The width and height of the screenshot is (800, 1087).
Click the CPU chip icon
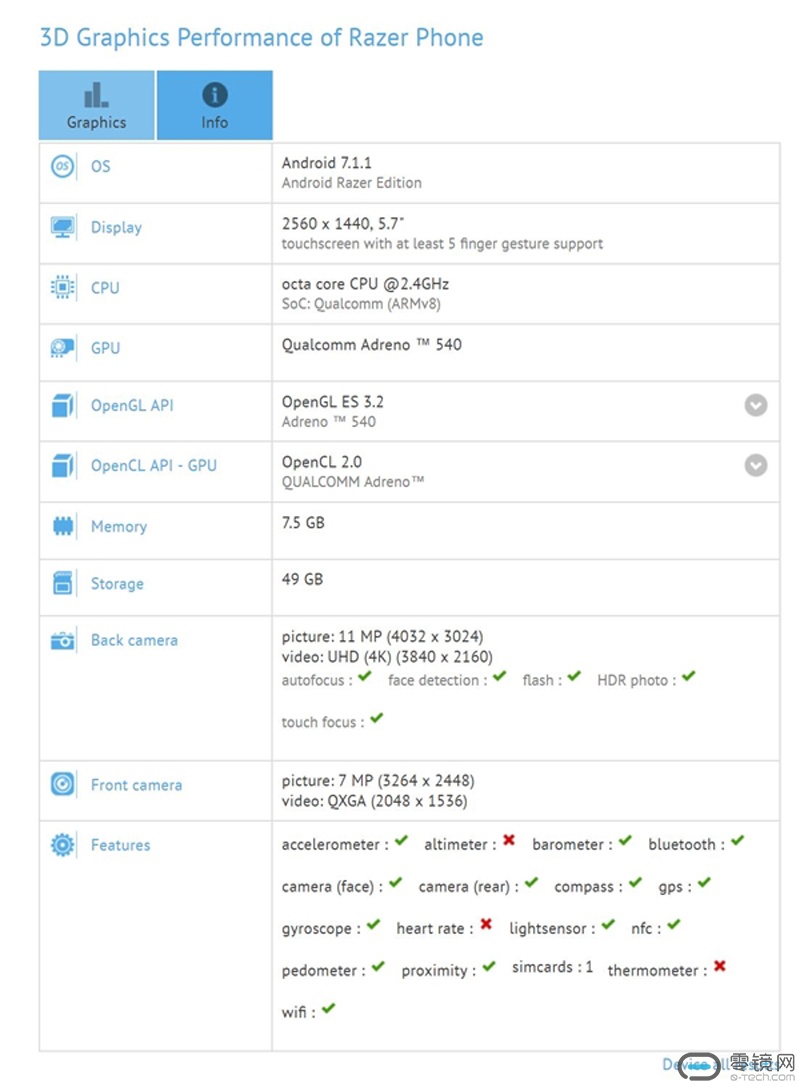click(62, 288)
